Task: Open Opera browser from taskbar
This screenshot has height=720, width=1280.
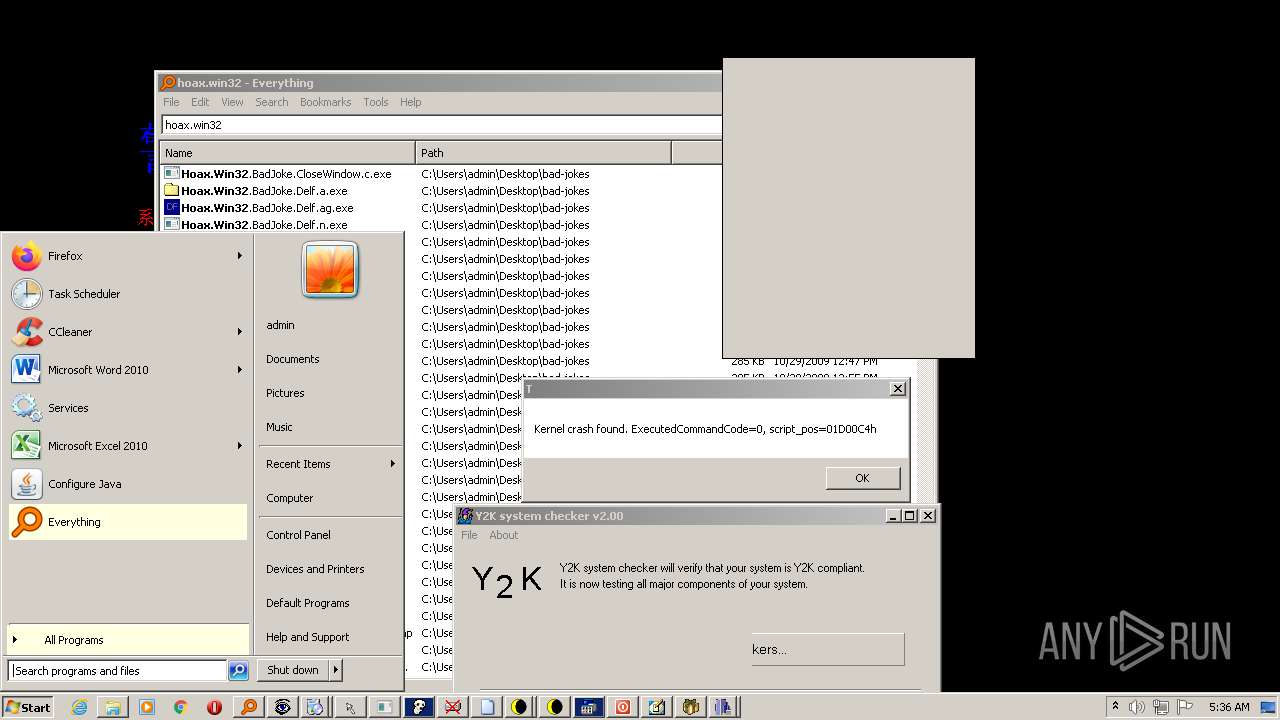Action: [x=214, y=707]
